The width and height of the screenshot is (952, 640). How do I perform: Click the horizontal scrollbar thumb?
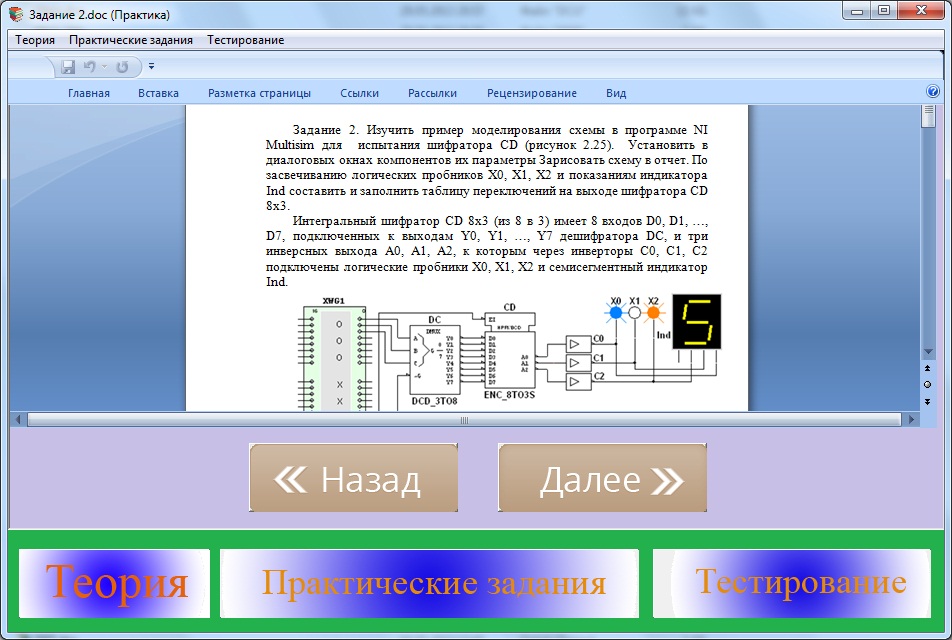(464, 420)
